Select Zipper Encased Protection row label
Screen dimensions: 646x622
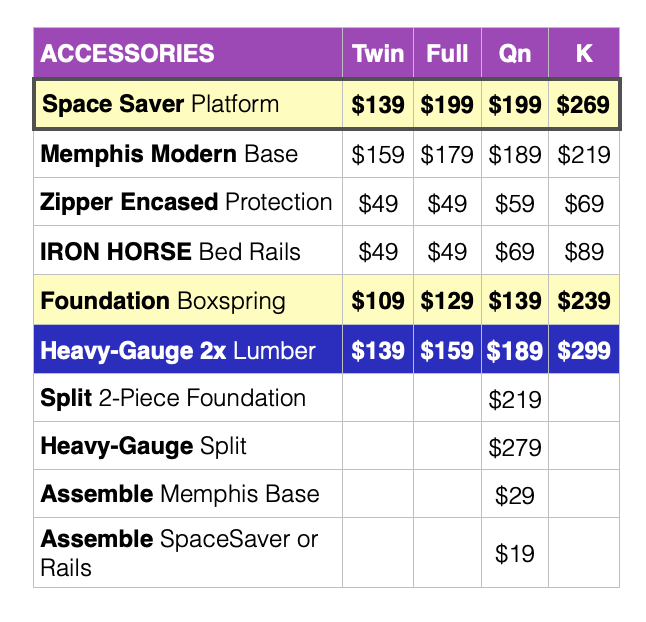click(186, 202)
